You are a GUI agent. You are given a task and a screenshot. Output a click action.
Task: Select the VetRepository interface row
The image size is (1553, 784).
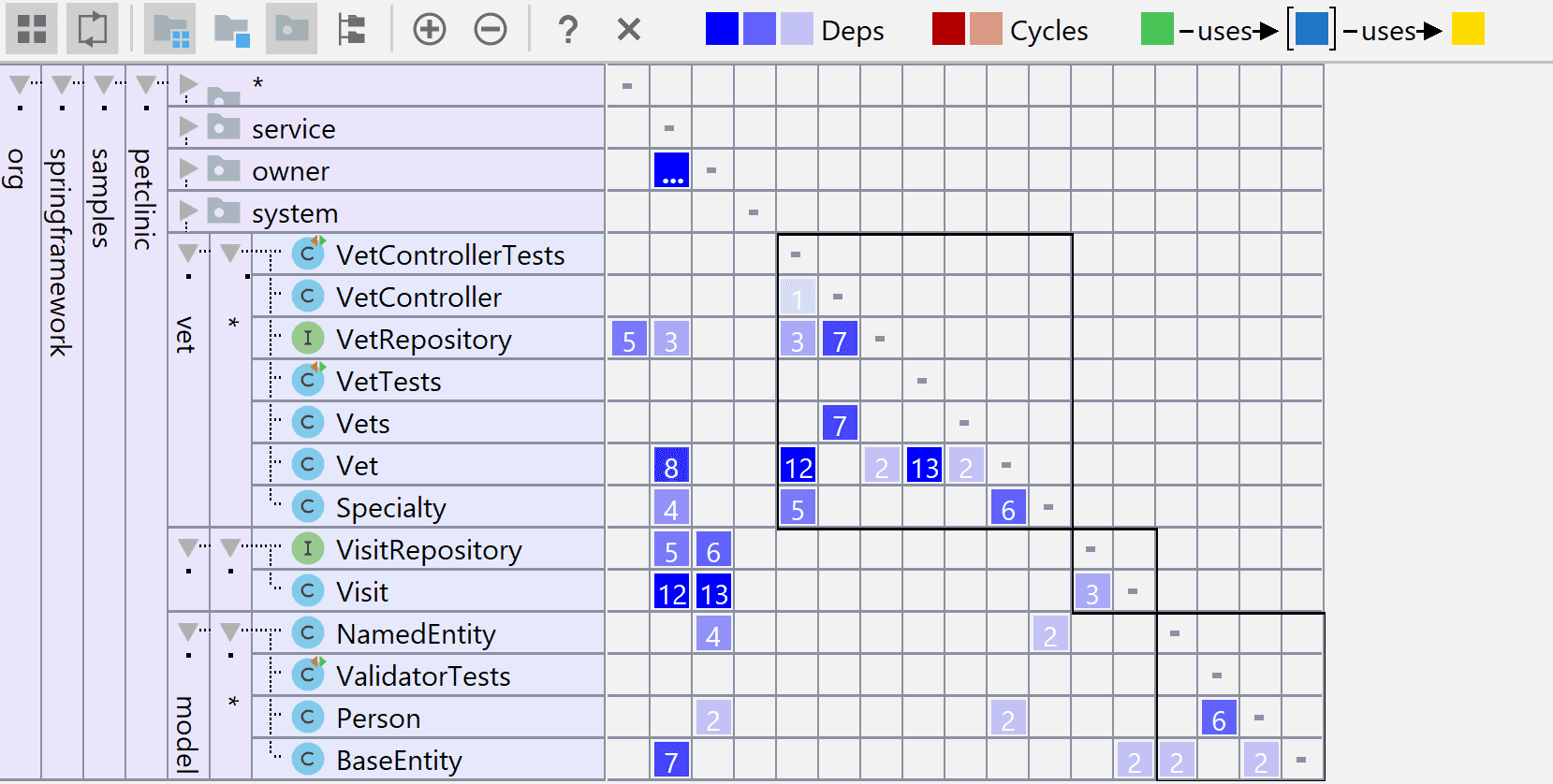click(x=423, y=339)
